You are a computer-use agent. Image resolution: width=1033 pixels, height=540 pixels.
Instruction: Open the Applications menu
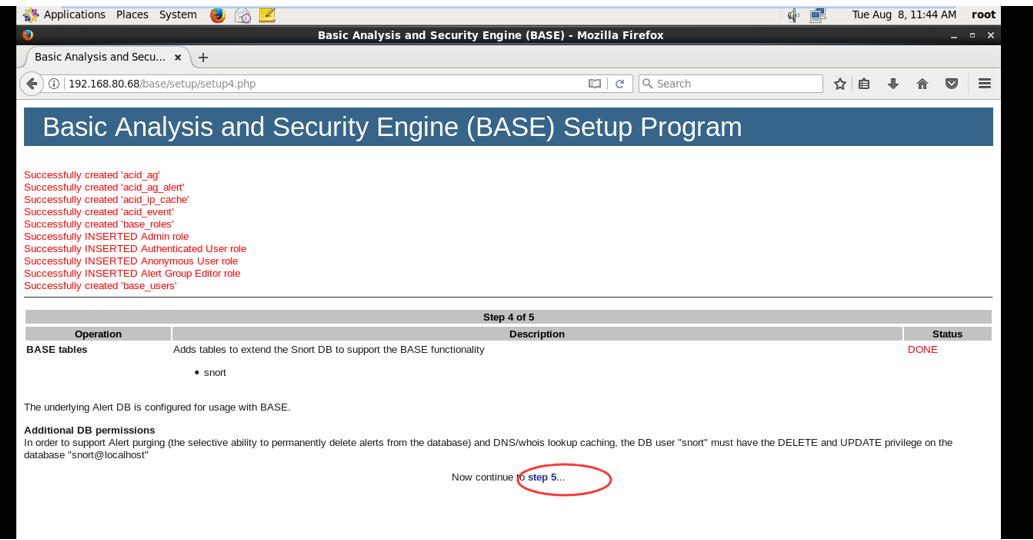coord(74,14)
